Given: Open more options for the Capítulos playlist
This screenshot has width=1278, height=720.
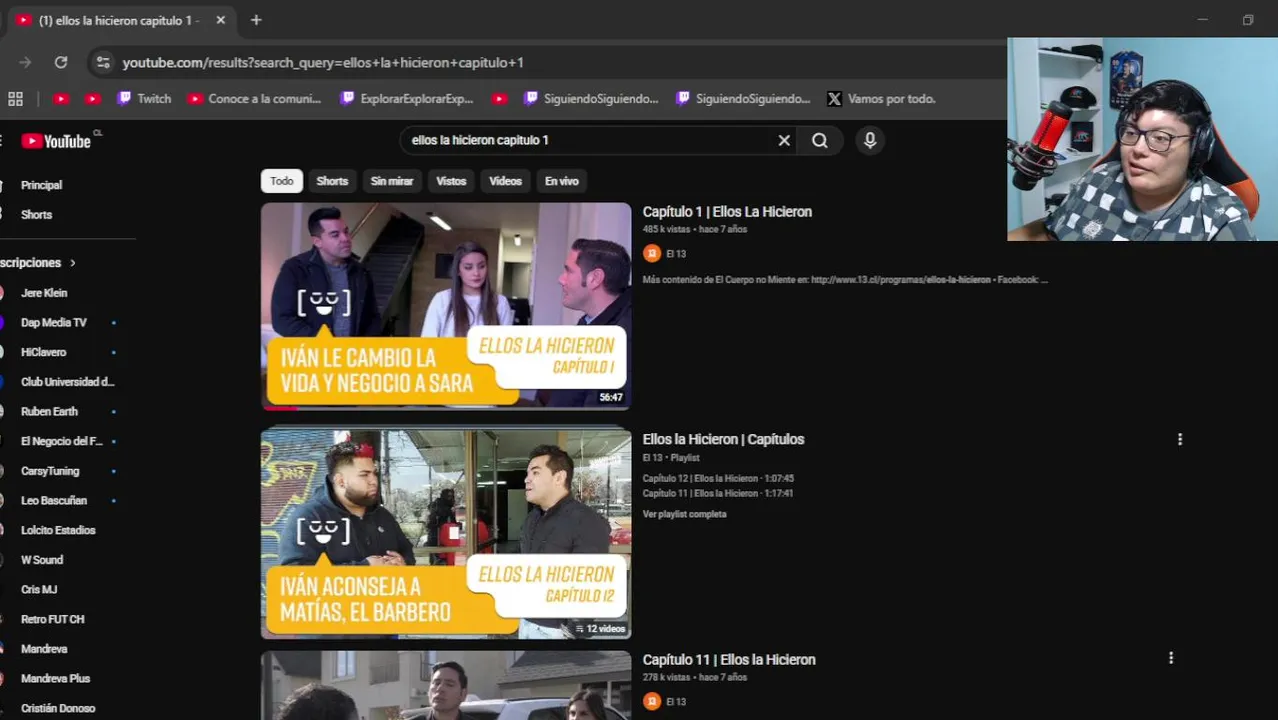Looking at the screenshot, I should click(1180, 439).
